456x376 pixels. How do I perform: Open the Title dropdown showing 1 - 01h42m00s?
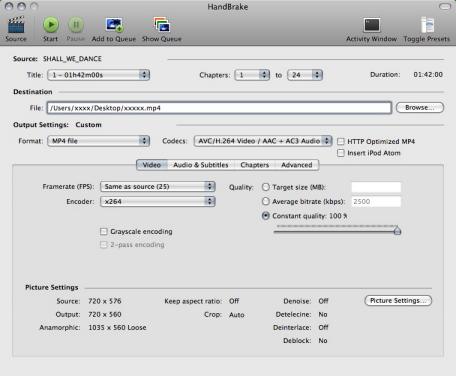click(99, 75)
